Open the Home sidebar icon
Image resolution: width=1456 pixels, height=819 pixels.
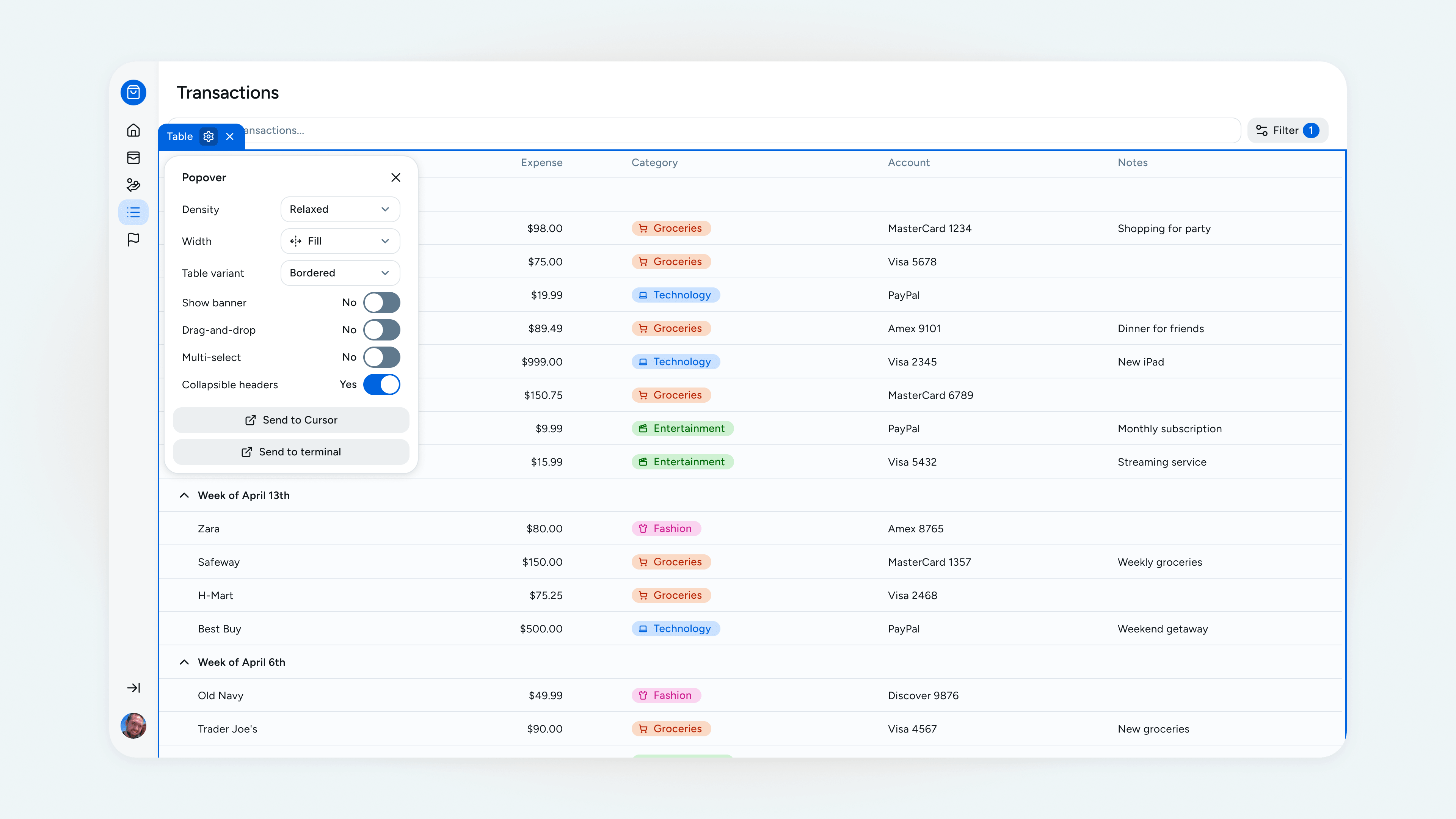133,130
